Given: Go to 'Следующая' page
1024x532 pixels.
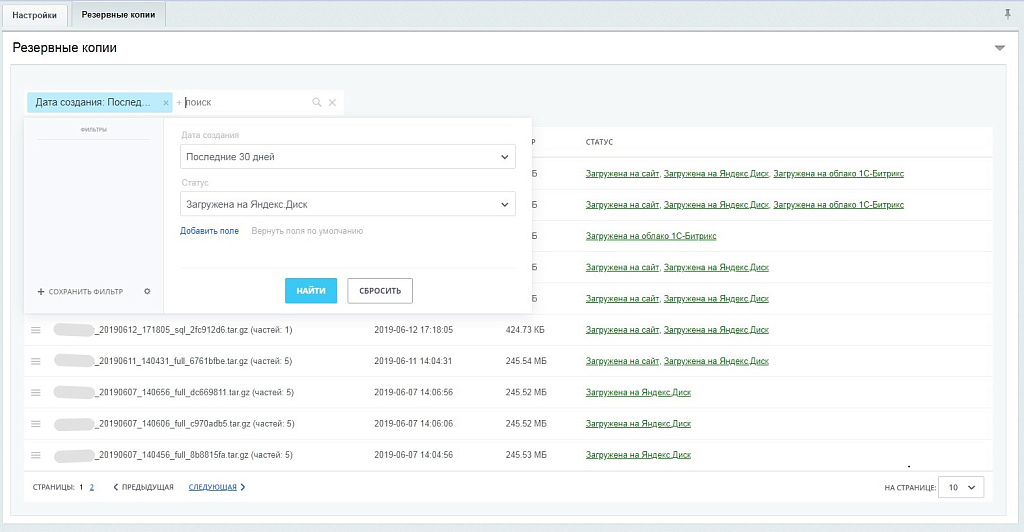Looking at the screenshot, I should click(x=216, y=487).
